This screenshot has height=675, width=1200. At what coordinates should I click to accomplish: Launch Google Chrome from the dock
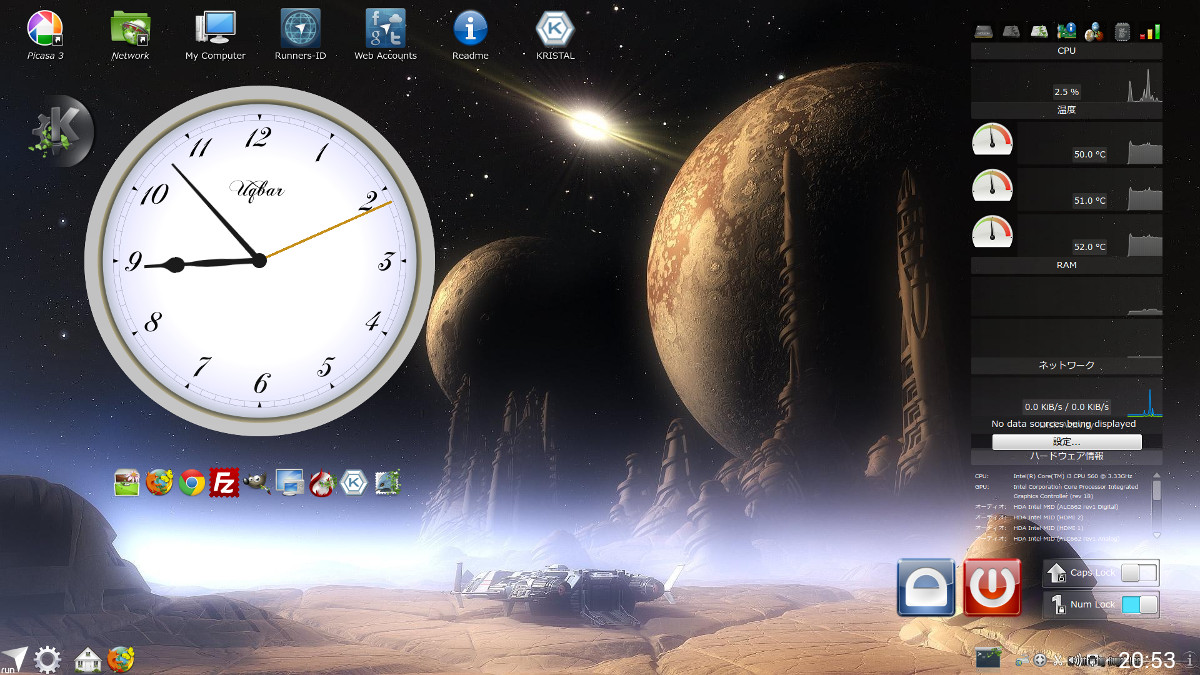pos(193,483)
